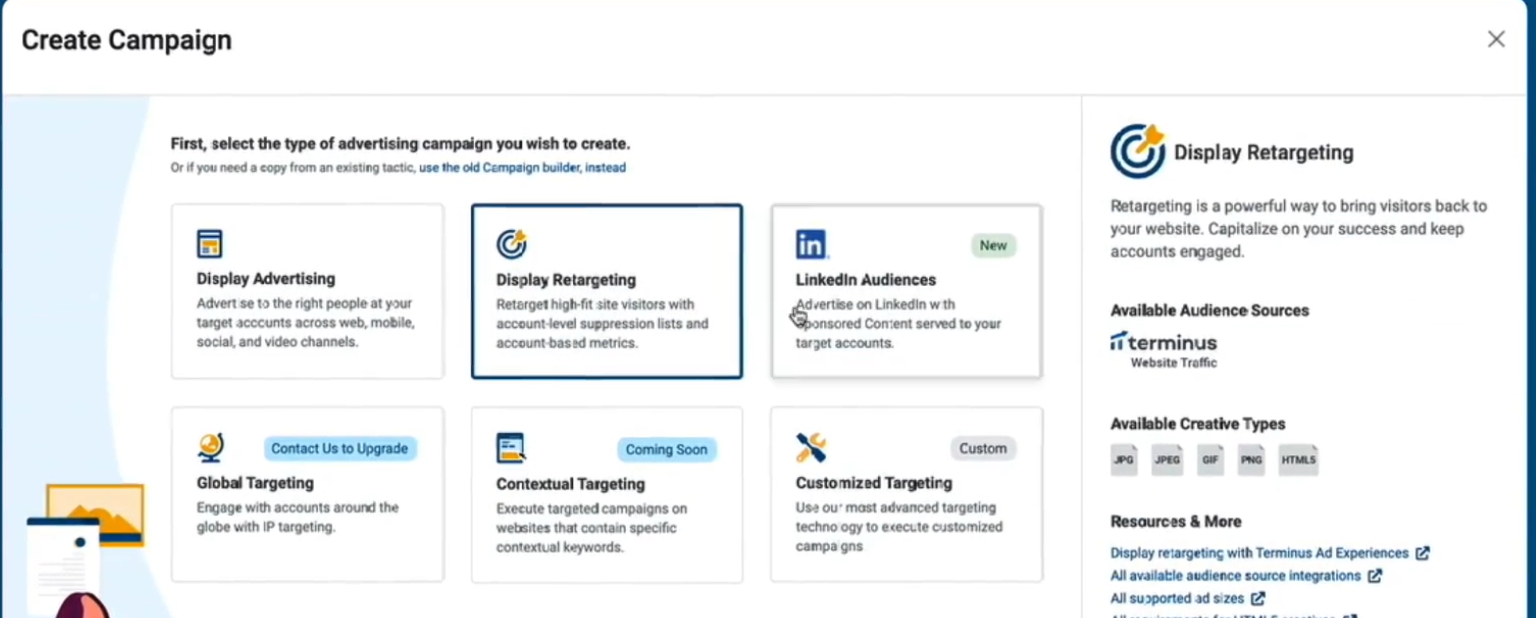Click the PNG creative type icon
This screenshot has height=618, width=1536.
pyautogui.click(x=1250, y=460)
